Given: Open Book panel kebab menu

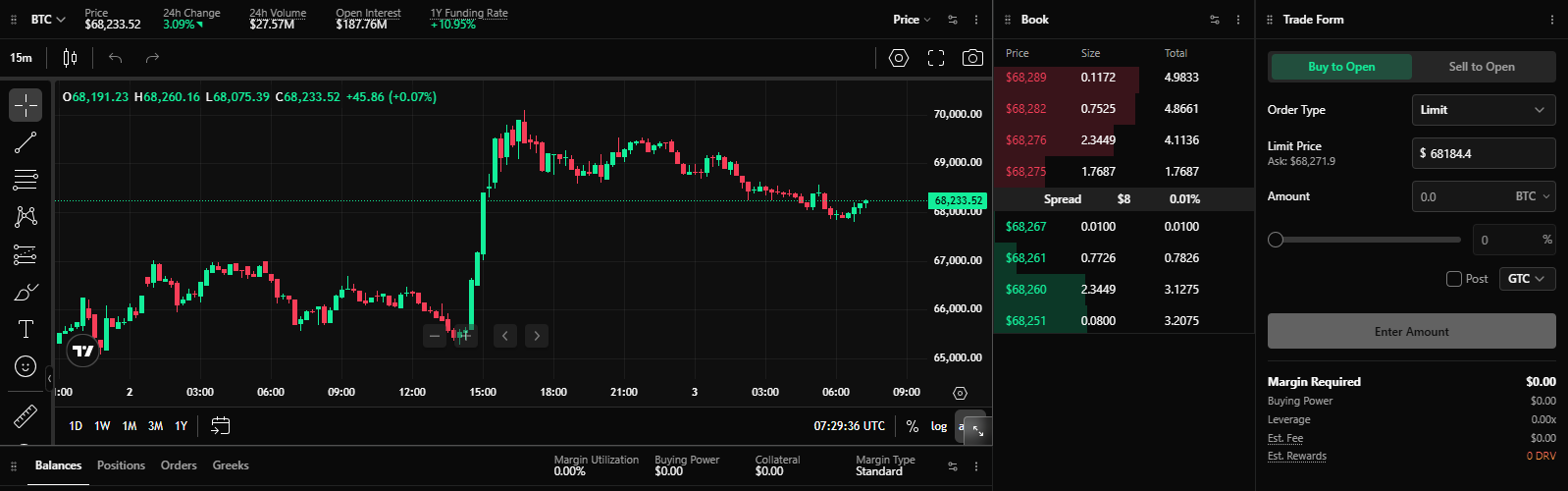Looking at the screenshot, I should click(x=1238, y=20).
